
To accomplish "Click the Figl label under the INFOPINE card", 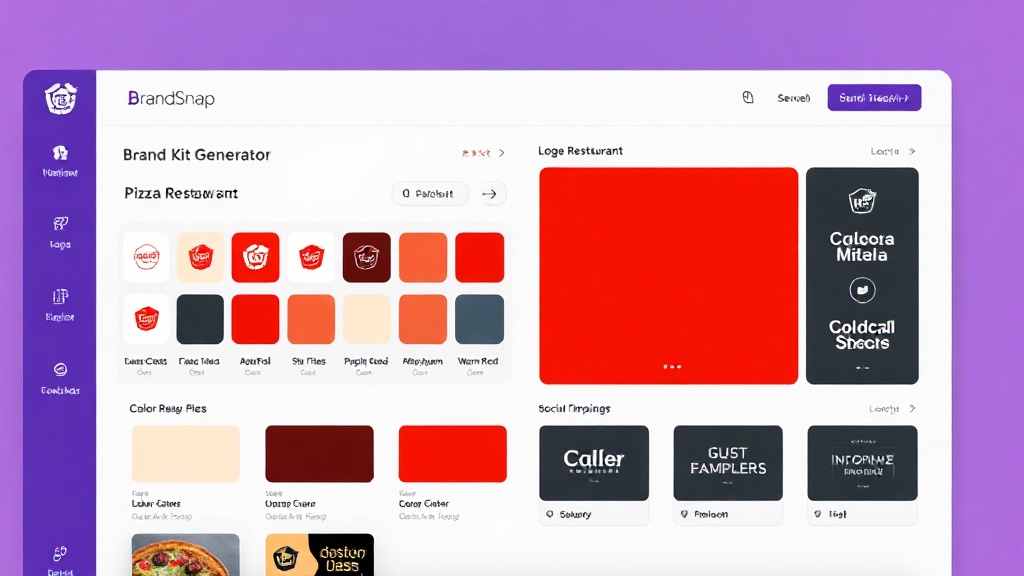I will click(x=837, y=514).
